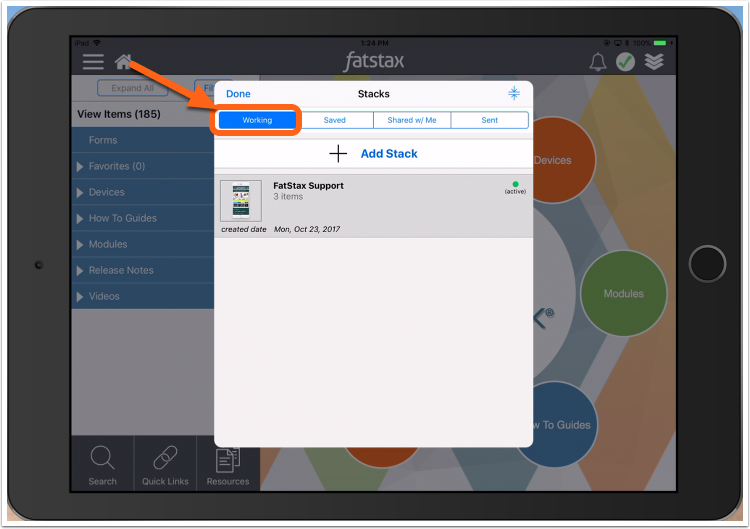Tap Done to close Stacks
The height and width of the screenshot is (529, 750).
238,94
